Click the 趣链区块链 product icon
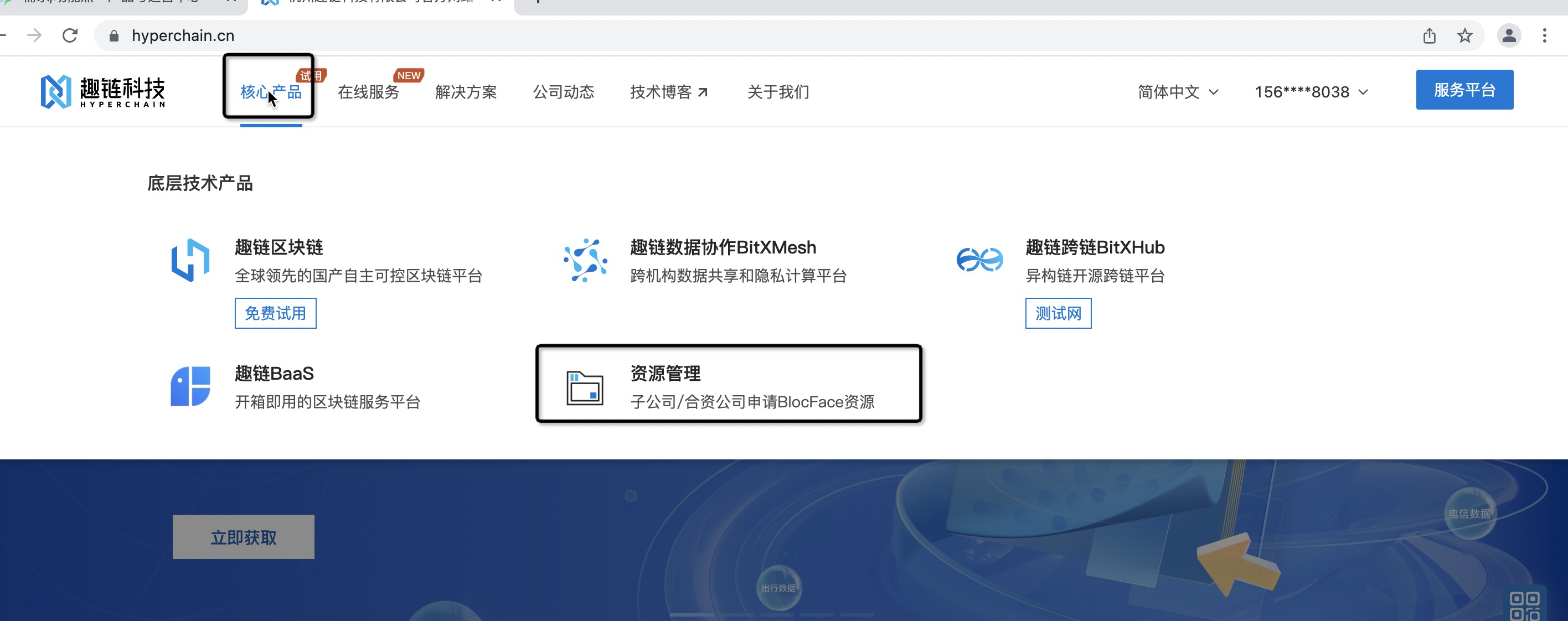 click(190, 260)
